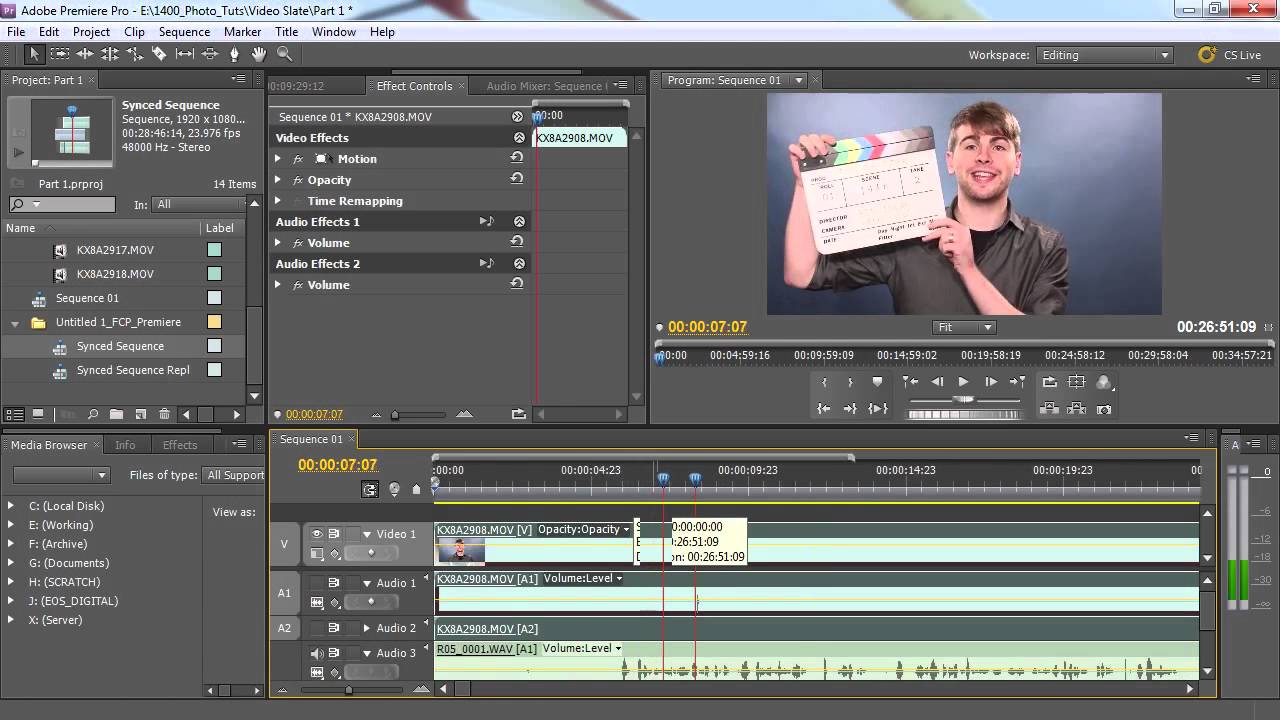Screen dimensions: 1280x720
Task: Play the sequence in Program monitor
Action: (x=963, y=382)
